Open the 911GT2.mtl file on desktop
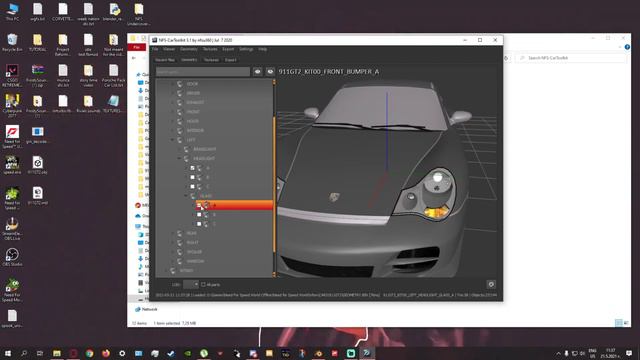The height and width of the screenshot is (360, 640). [x=38, y=196]
